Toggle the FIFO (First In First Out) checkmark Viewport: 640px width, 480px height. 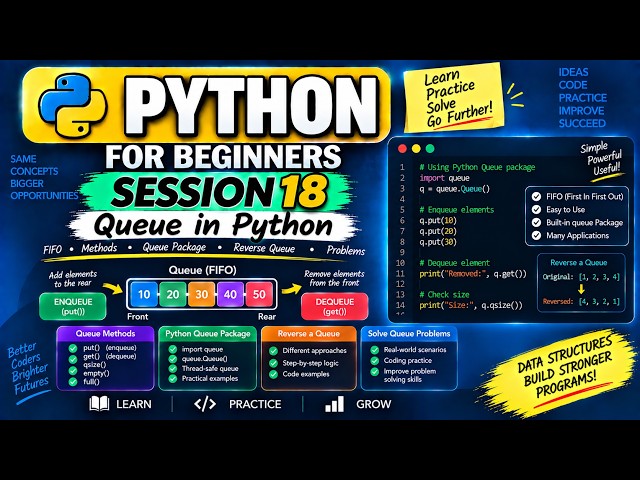coord(536,197)
